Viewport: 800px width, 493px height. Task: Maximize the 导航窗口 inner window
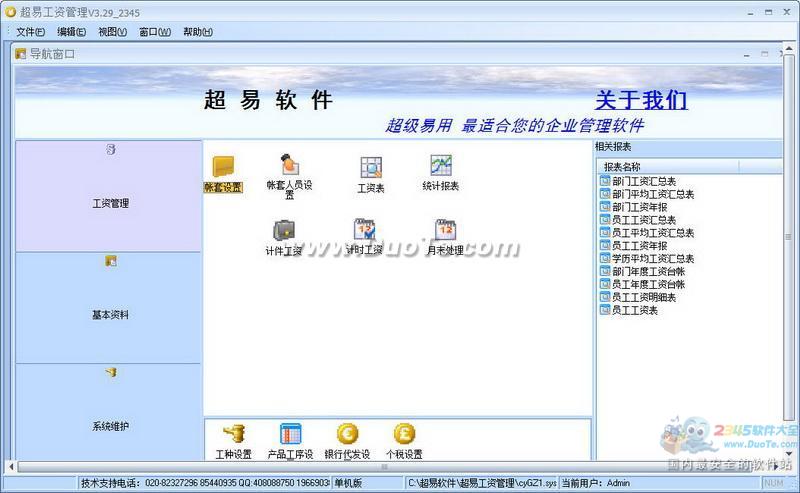click(x=764, y=54)
